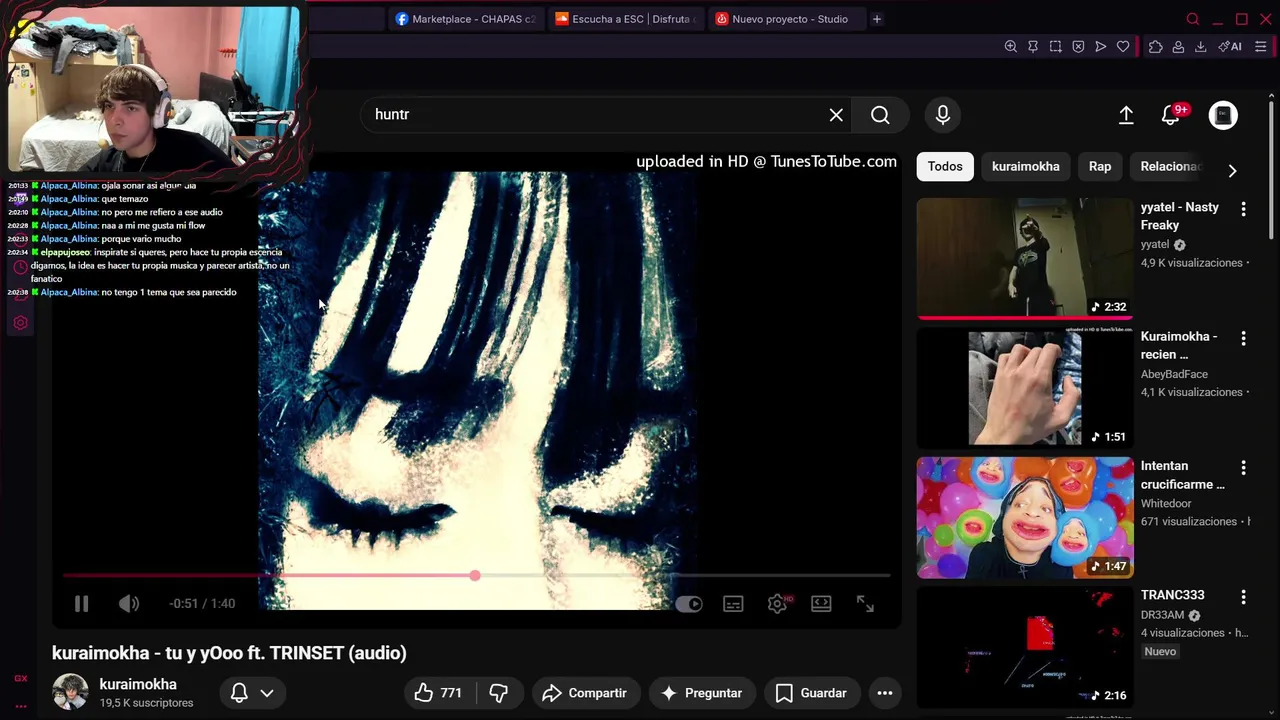The width and height of the screenshot is (1280, 720).
Task: Pause the video with the pause icon
Action: click(82, 604)
